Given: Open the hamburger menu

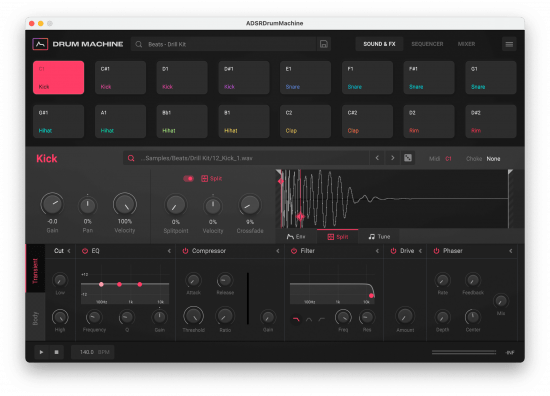Looking at the screenshot, I should [x=509, y=44].
